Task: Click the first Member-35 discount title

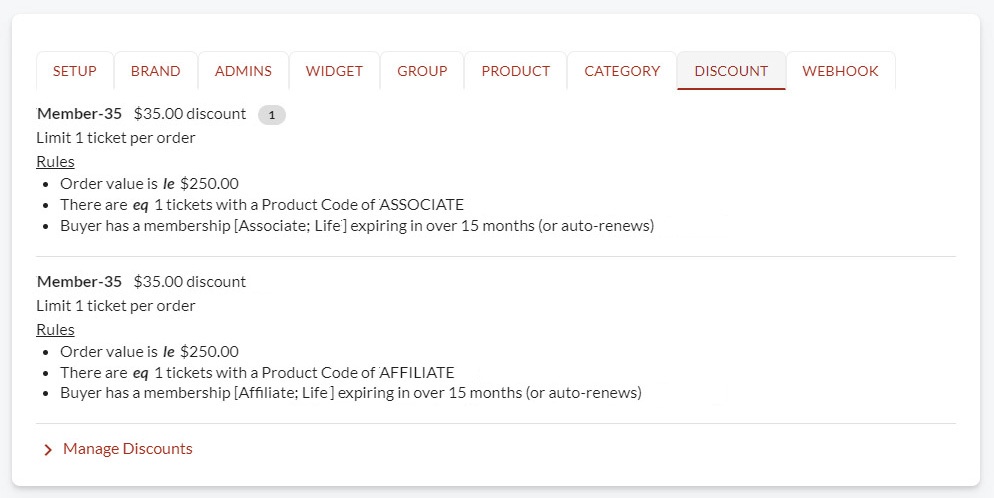Action: 79,114
